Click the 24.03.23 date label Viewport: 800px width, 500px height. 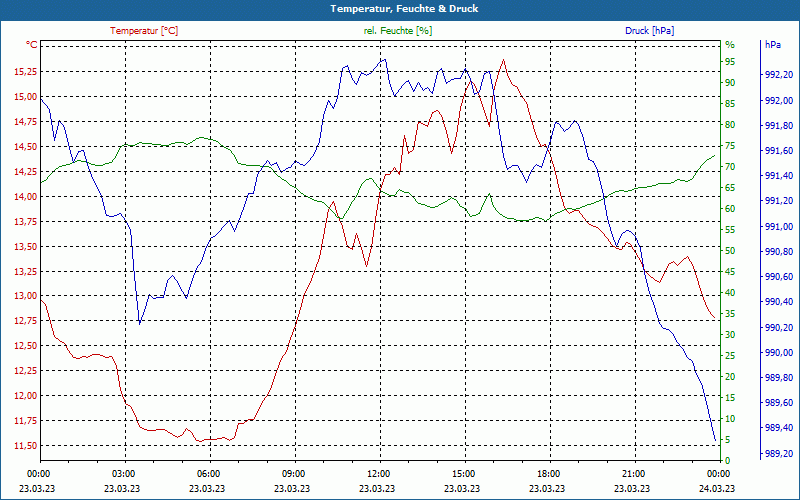pyautogui.click(x=717, y=488)
